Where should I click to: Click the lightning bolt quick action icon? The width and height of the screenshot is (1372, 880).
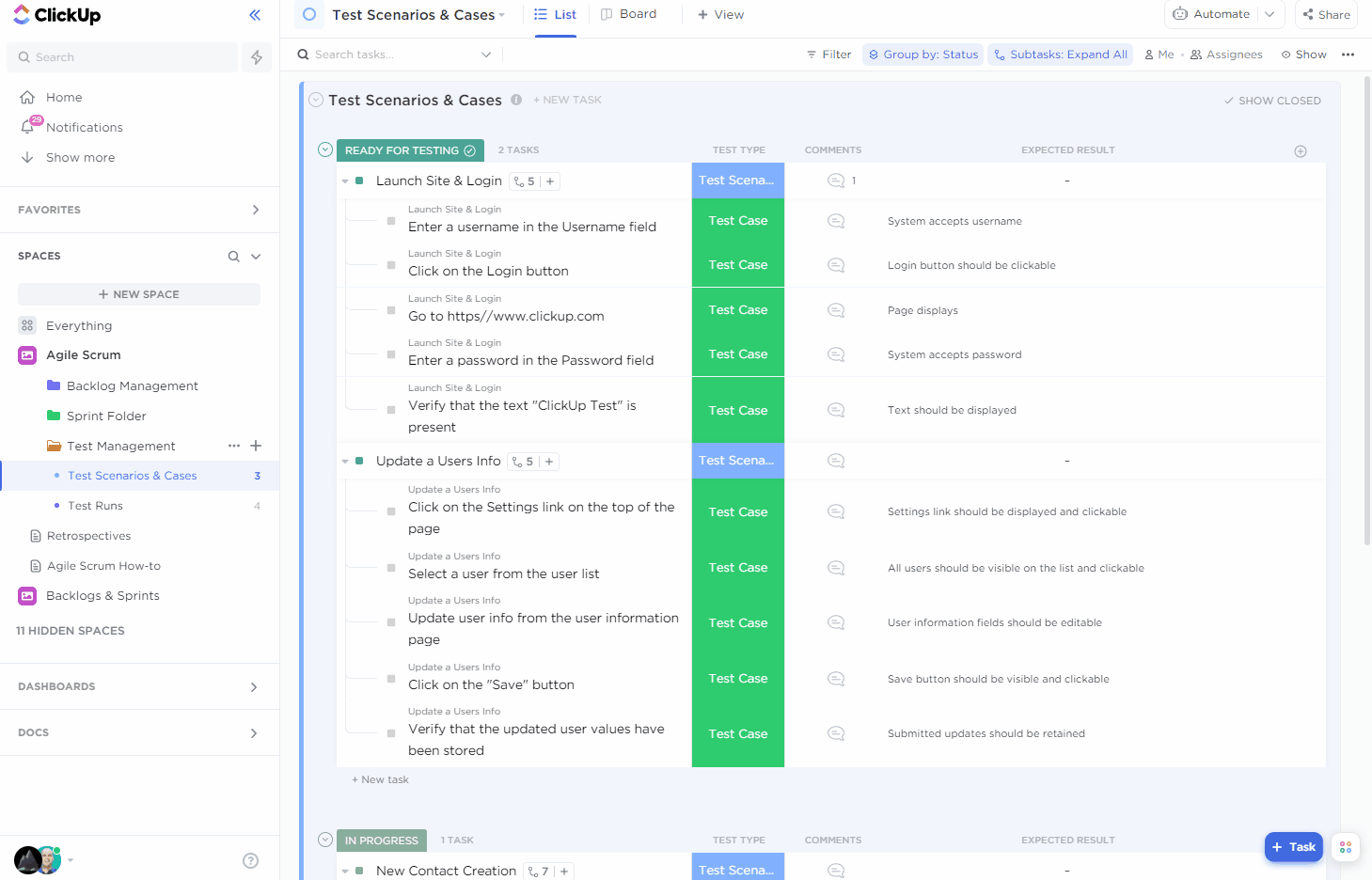click(257, 57)
